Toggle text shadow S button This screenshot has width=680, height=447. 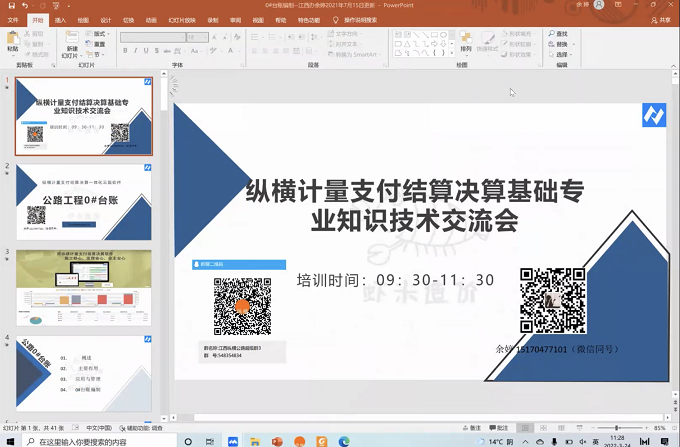coord(156,51)
